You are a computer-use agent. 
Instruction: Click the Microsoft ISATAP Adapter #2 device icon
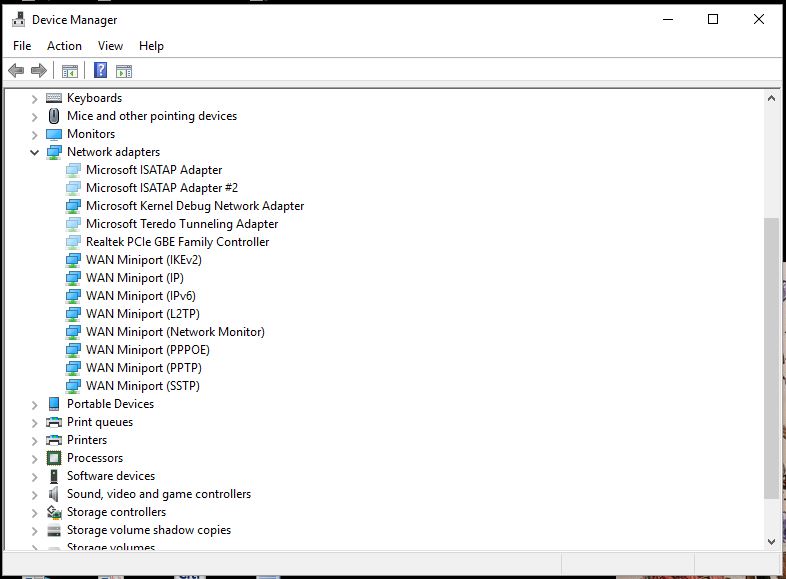pyautogui.click(x=73, y=188)
